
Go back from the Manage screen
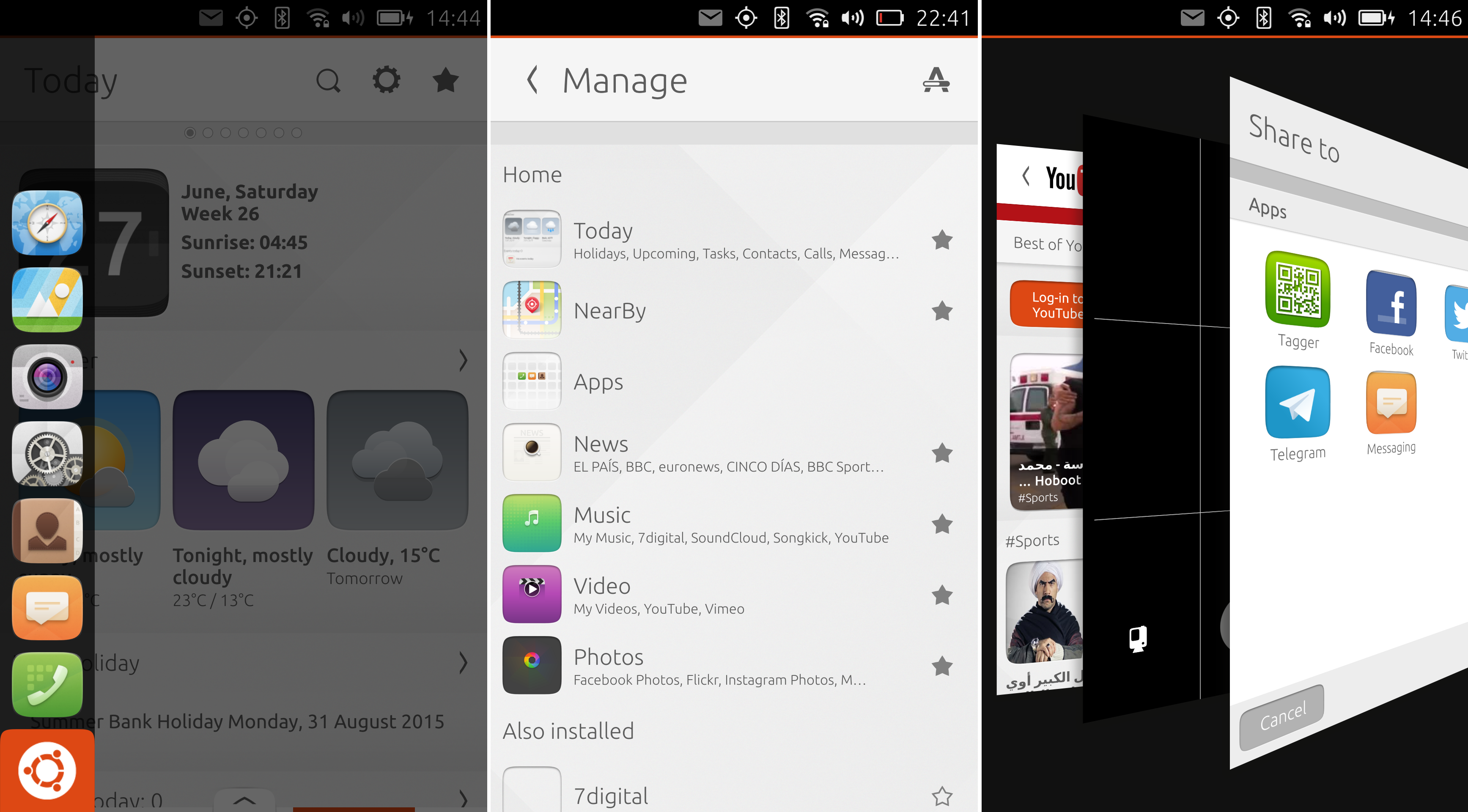click(x=532, y=80)
